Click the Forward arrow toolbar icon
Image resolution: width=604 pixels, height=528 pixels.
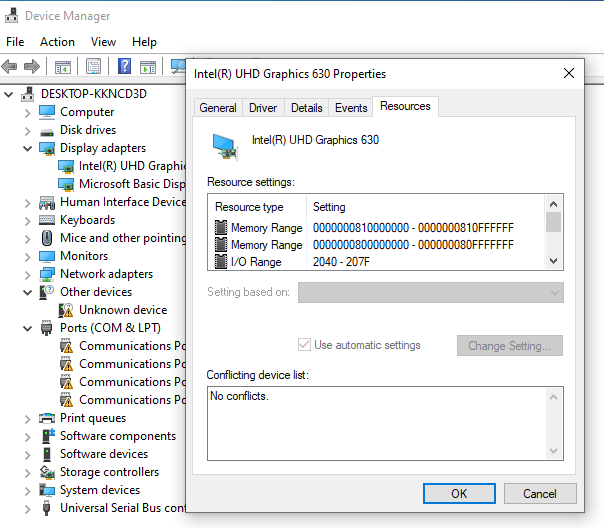pos(32,67)
